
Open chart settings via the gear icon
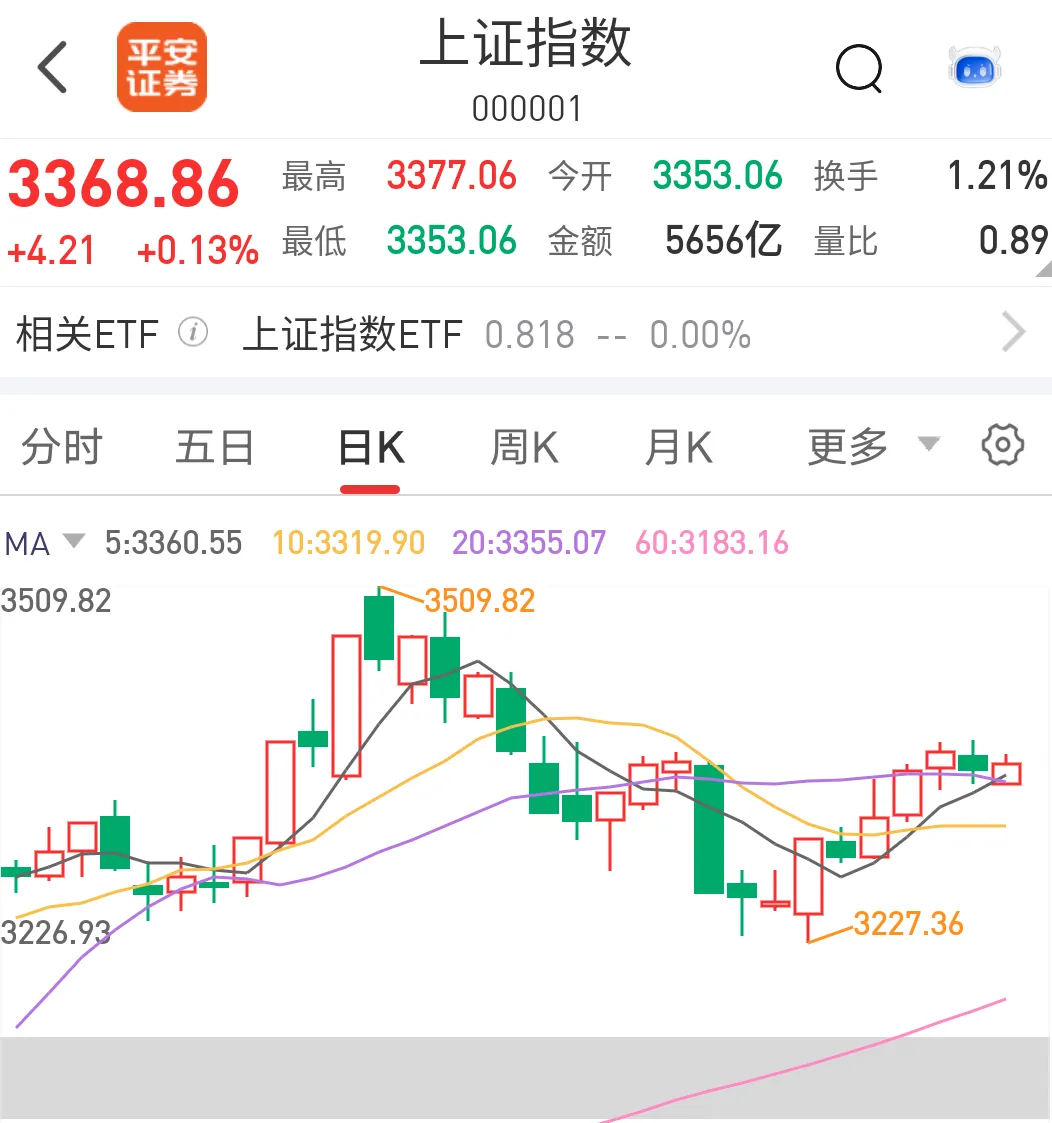[1001, 445]
